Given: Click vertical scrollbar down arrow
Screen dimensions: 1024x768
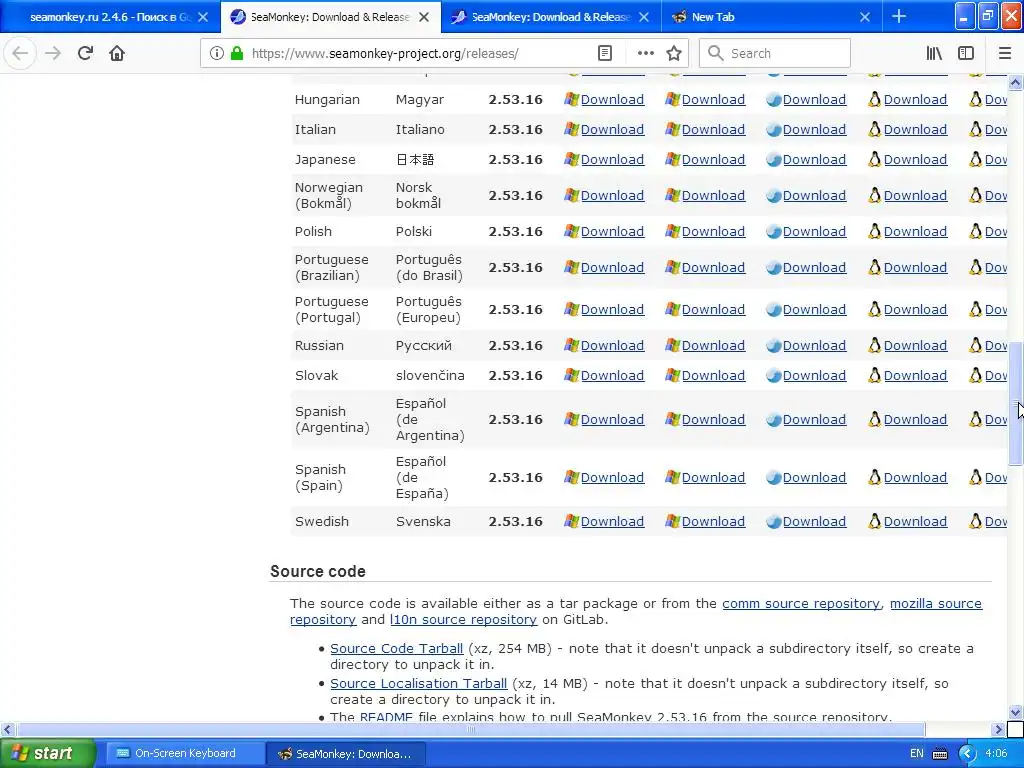Looking at the screenshot, I should click(x=1016, y=712).
